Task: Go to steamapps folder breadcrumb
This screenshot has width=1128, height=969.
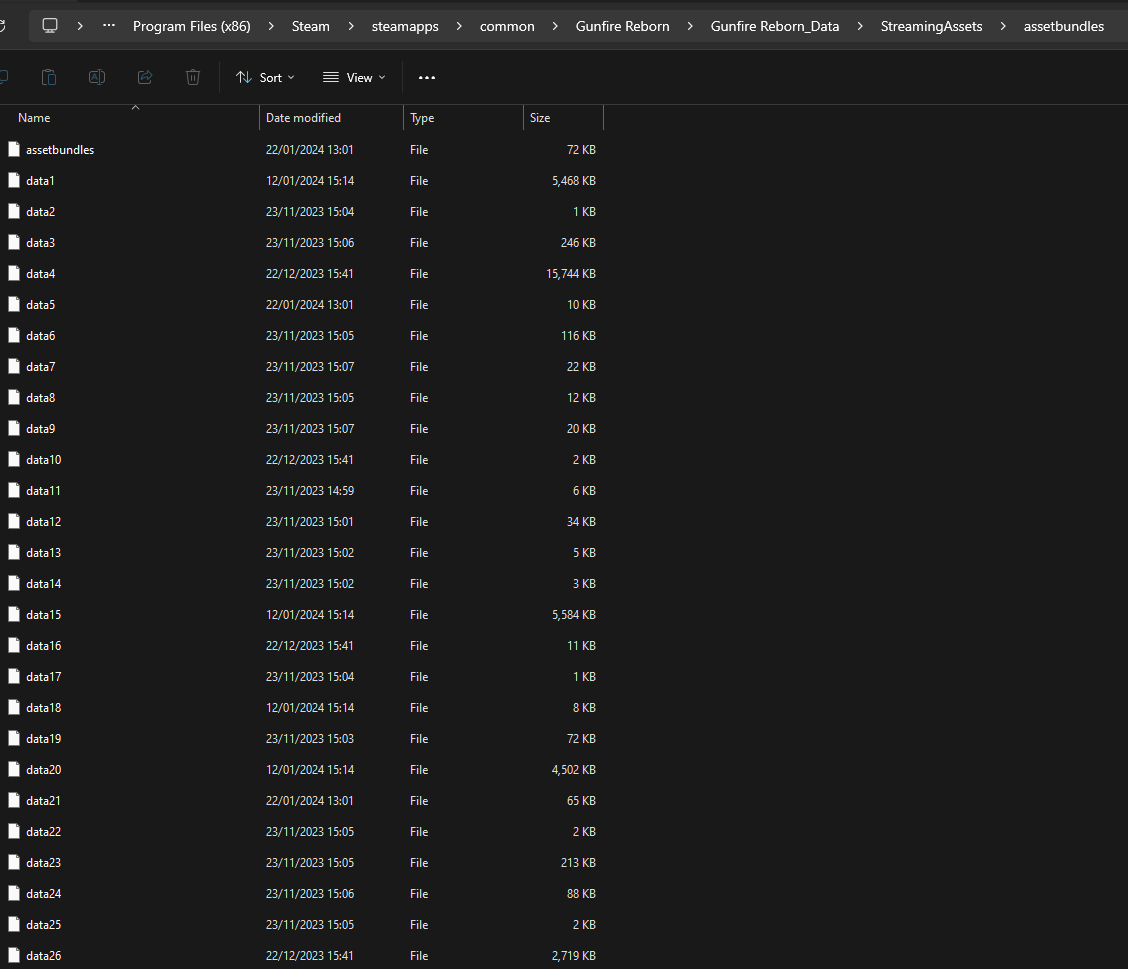Action: point(405,26)
